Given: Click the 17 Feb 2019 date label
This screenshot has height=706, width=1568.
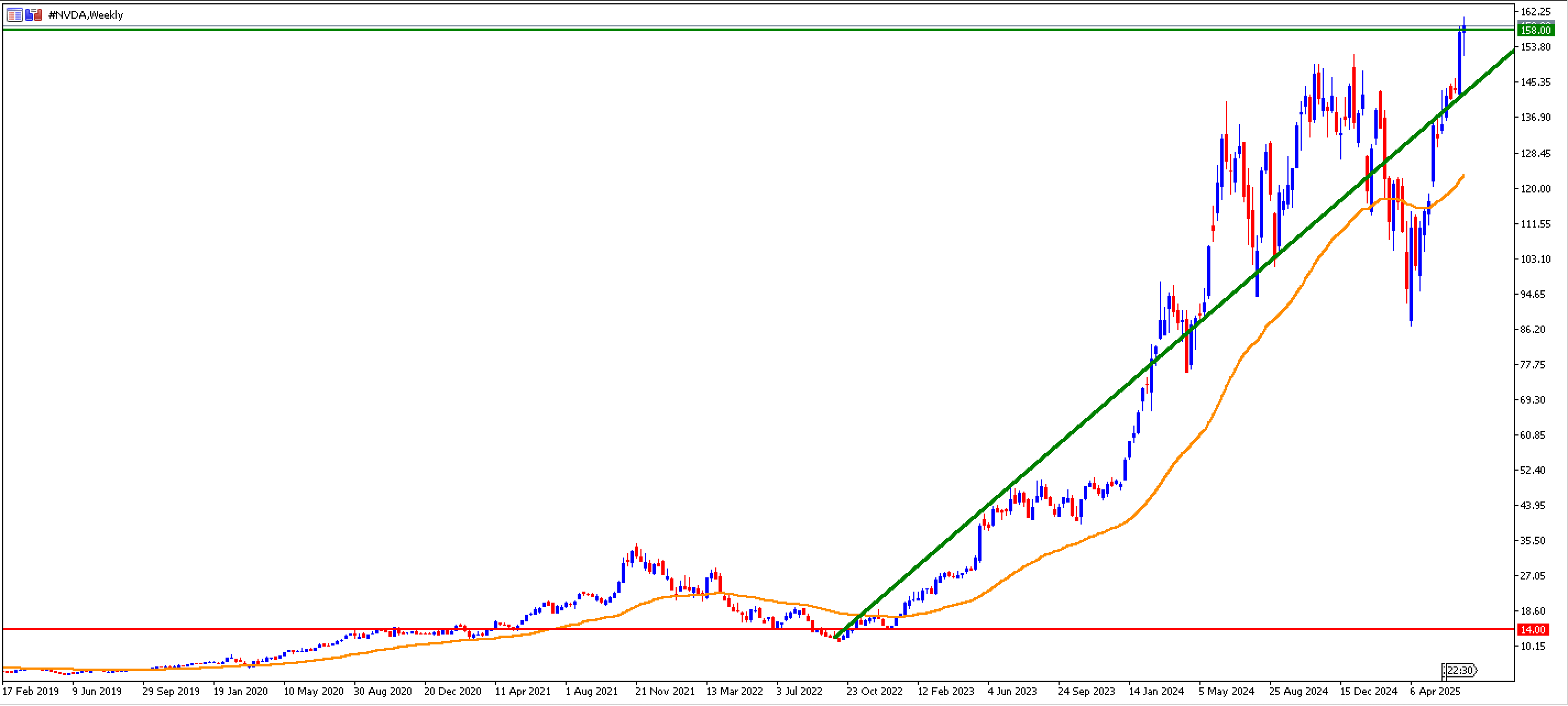Looking at the screenshot, I should pyautogui.click(x=30, y=691).
